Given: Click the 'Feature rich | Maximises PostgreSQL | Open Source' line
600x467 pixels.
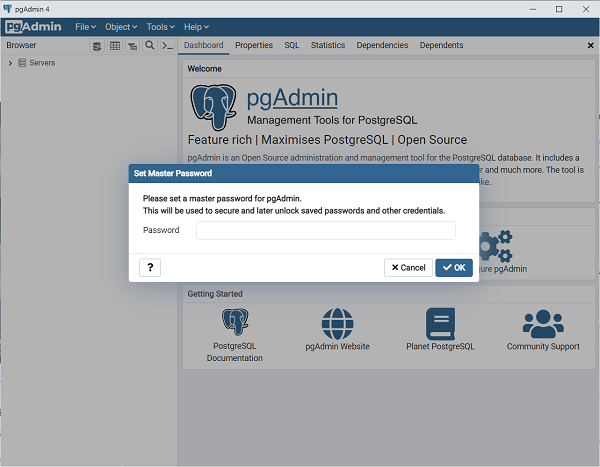Looking at the screenshot, I should point(327,140).
